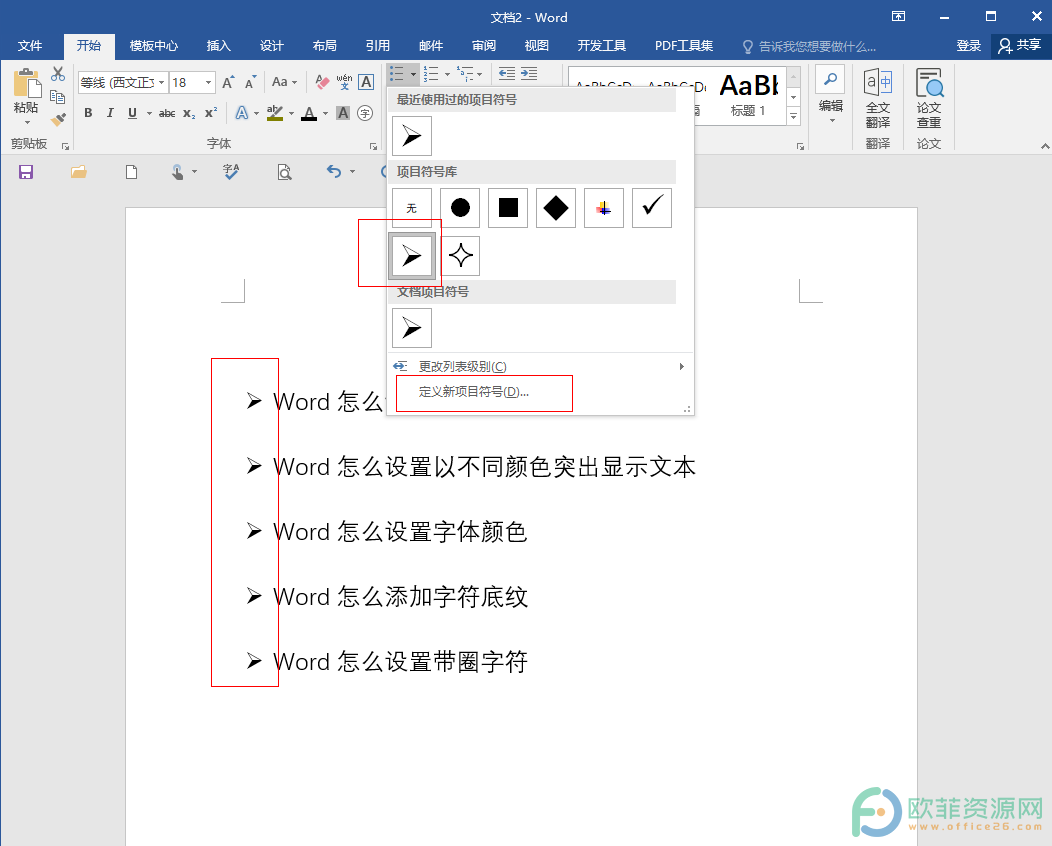
Task: Toggle character shading gray A
Action: (x=343, y=113)
